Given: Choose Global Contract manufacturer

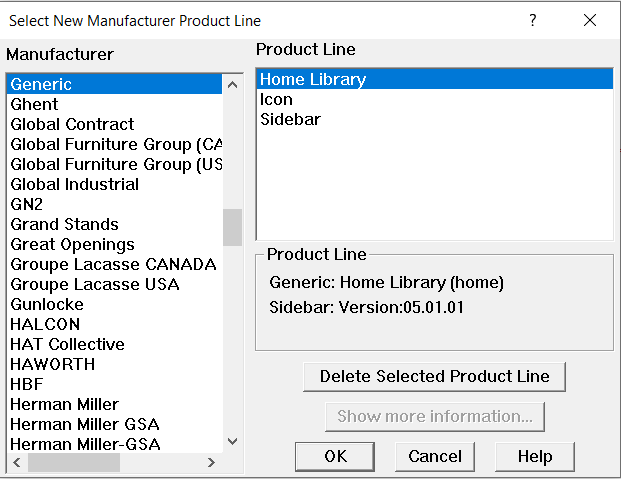Looking at the screenshot, I should (114, 124).
